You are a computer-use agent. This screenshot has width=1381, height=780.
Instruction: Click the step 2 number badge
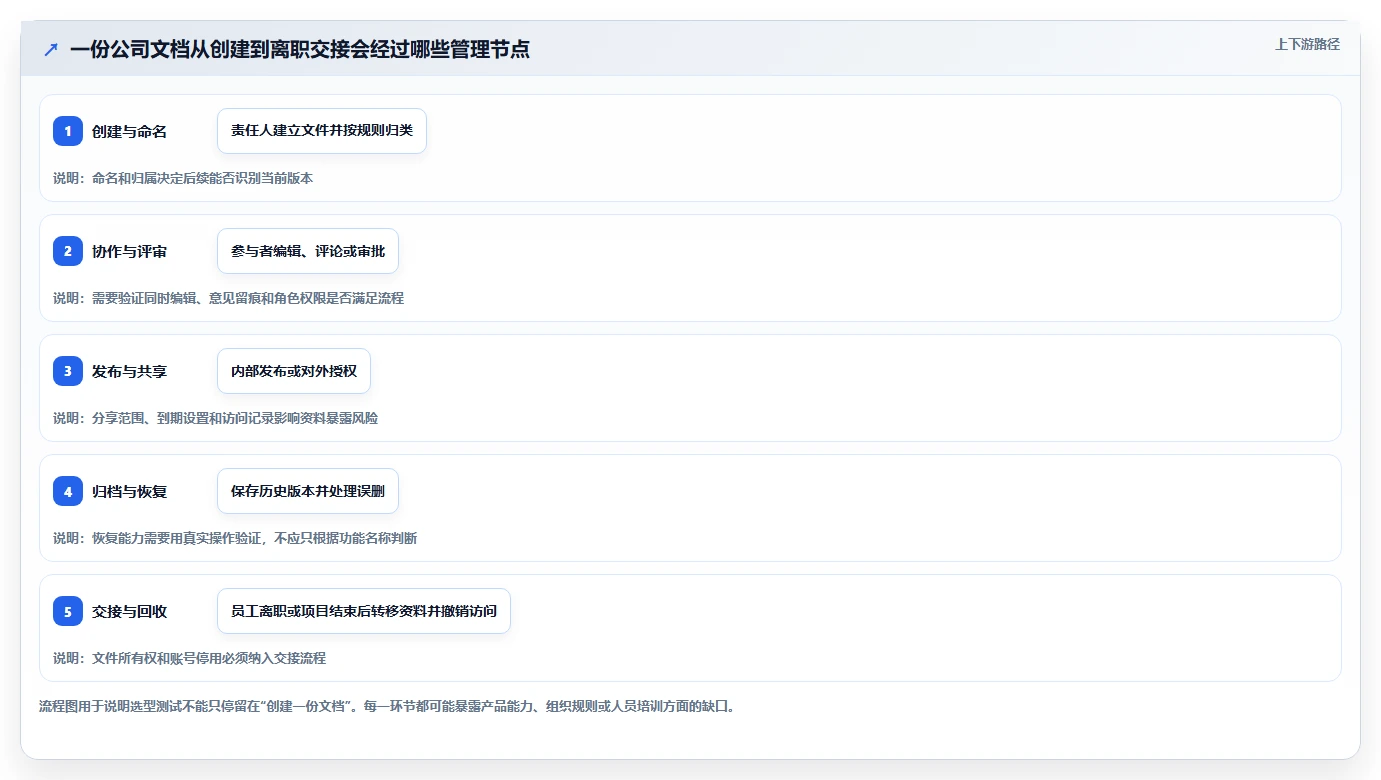tap(68, 251)
